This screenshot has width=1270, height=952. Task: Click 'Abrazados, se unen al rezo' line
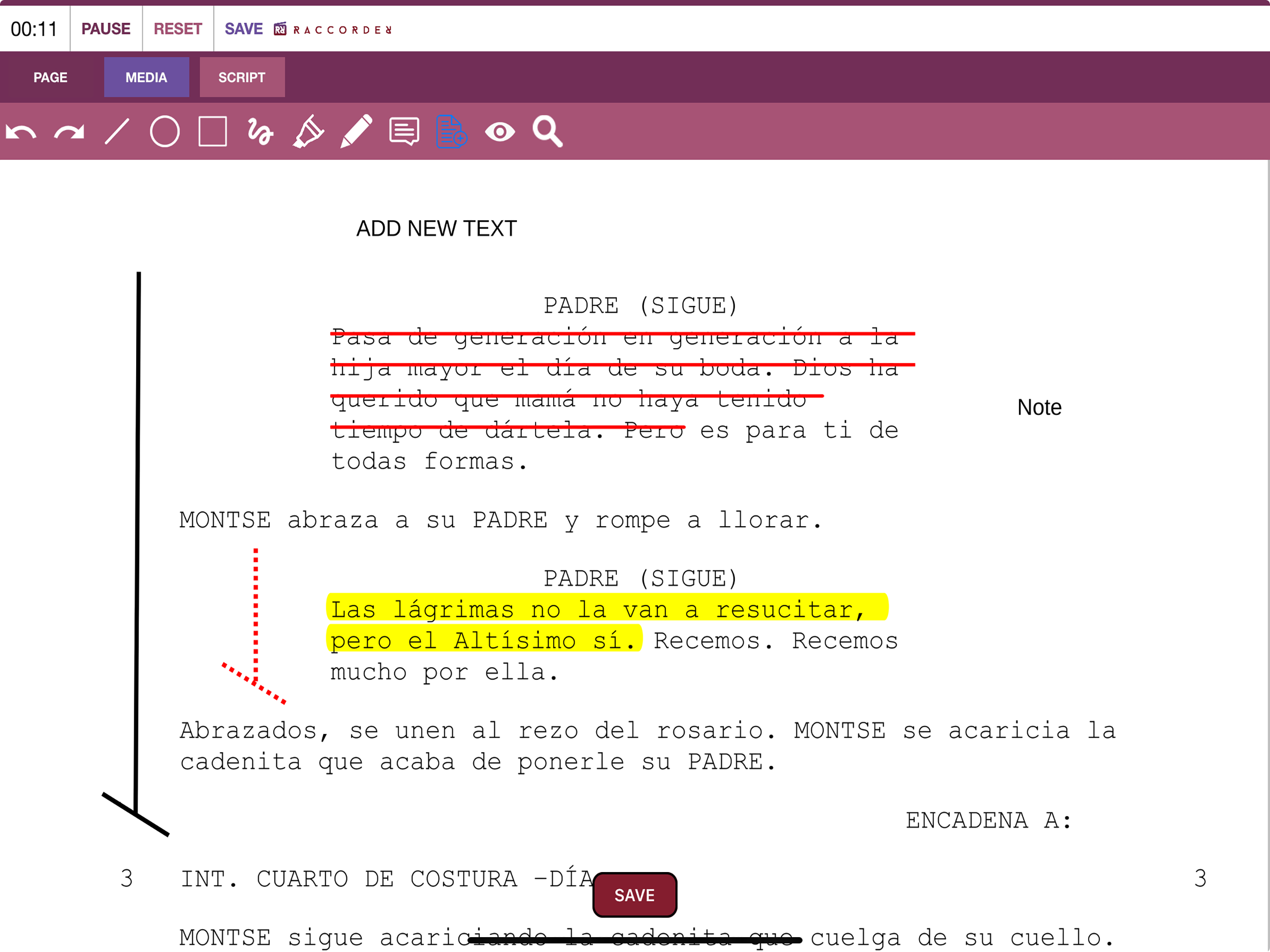point(647,730)
